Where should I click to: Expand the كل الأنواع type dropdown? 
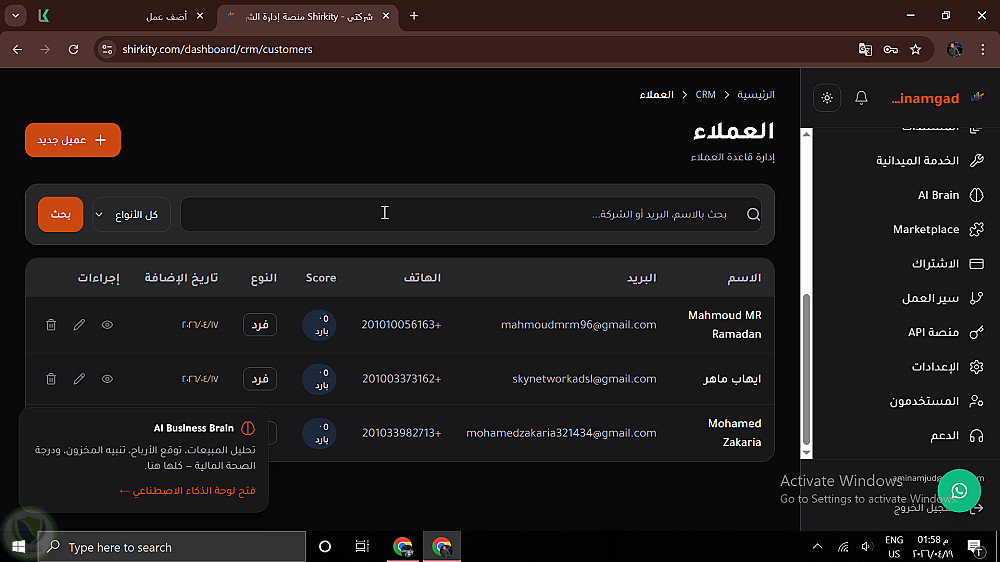(x=131, y=214)
